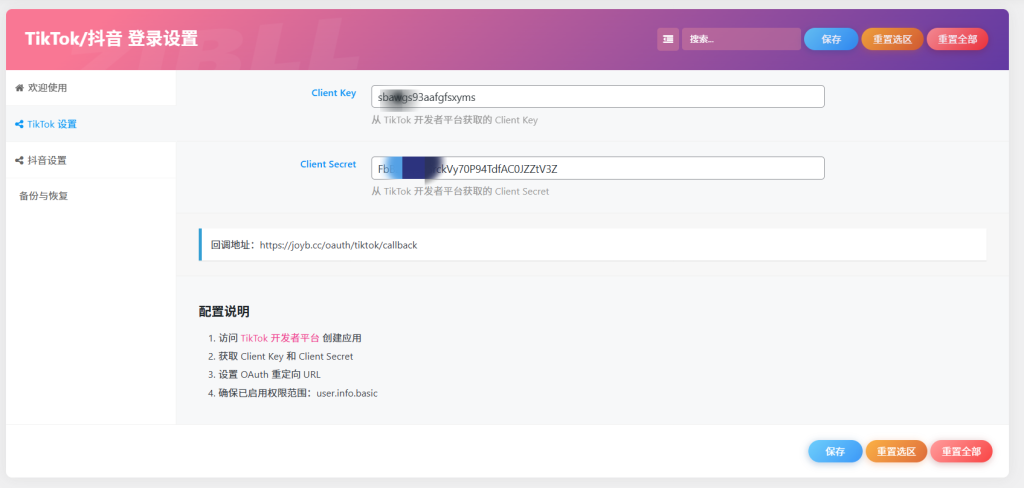The height and width of the screenshot is (488, 1024).
Task: Click the home icon beside 欢迎使用
Action: tap(19, 88)
